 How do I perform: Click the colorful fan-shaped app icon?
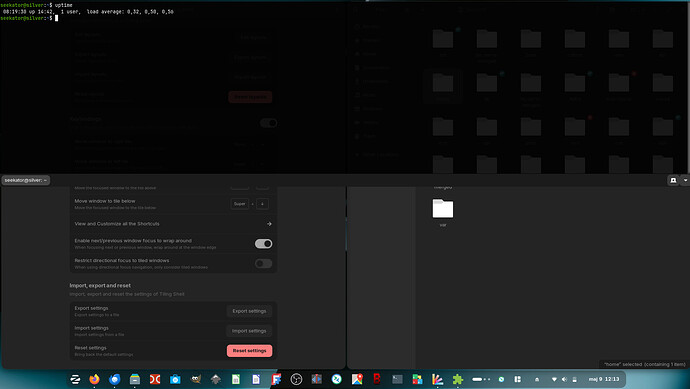pos(437,379)
